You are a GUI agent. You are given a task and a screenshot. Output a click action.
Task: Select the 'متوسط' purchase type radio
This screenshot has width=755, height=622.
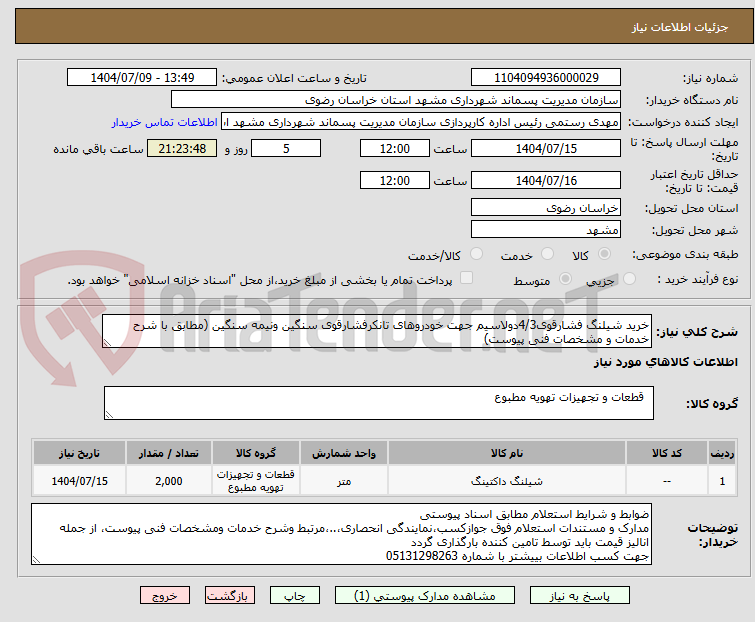click(x=565, y=279)
